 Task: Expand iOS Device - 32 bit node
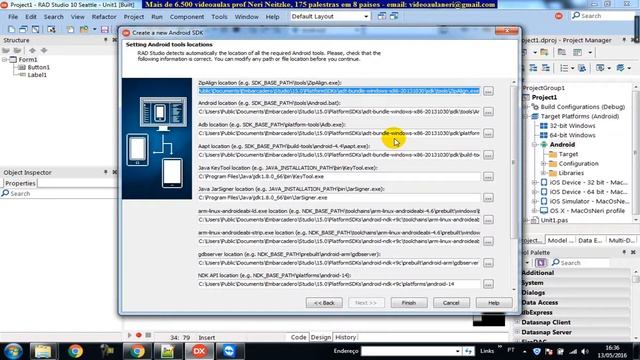pos(534,182)
